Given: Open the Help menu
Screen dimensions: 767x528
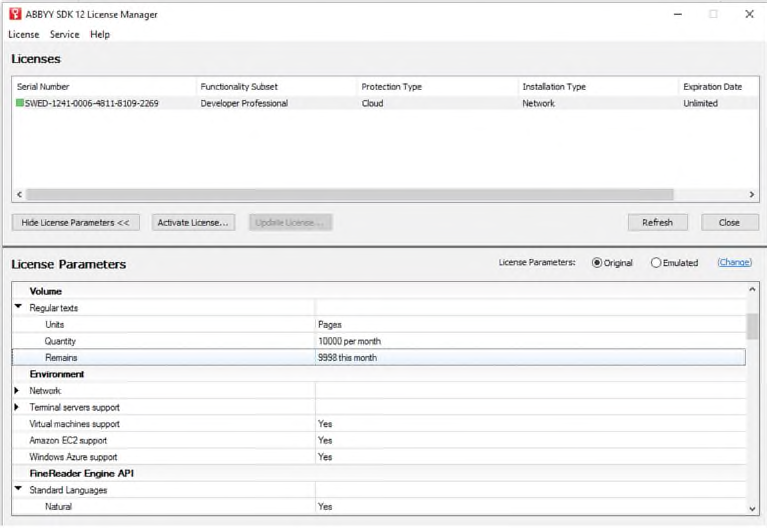Looking at the screenshot, I should coord(100,34).
